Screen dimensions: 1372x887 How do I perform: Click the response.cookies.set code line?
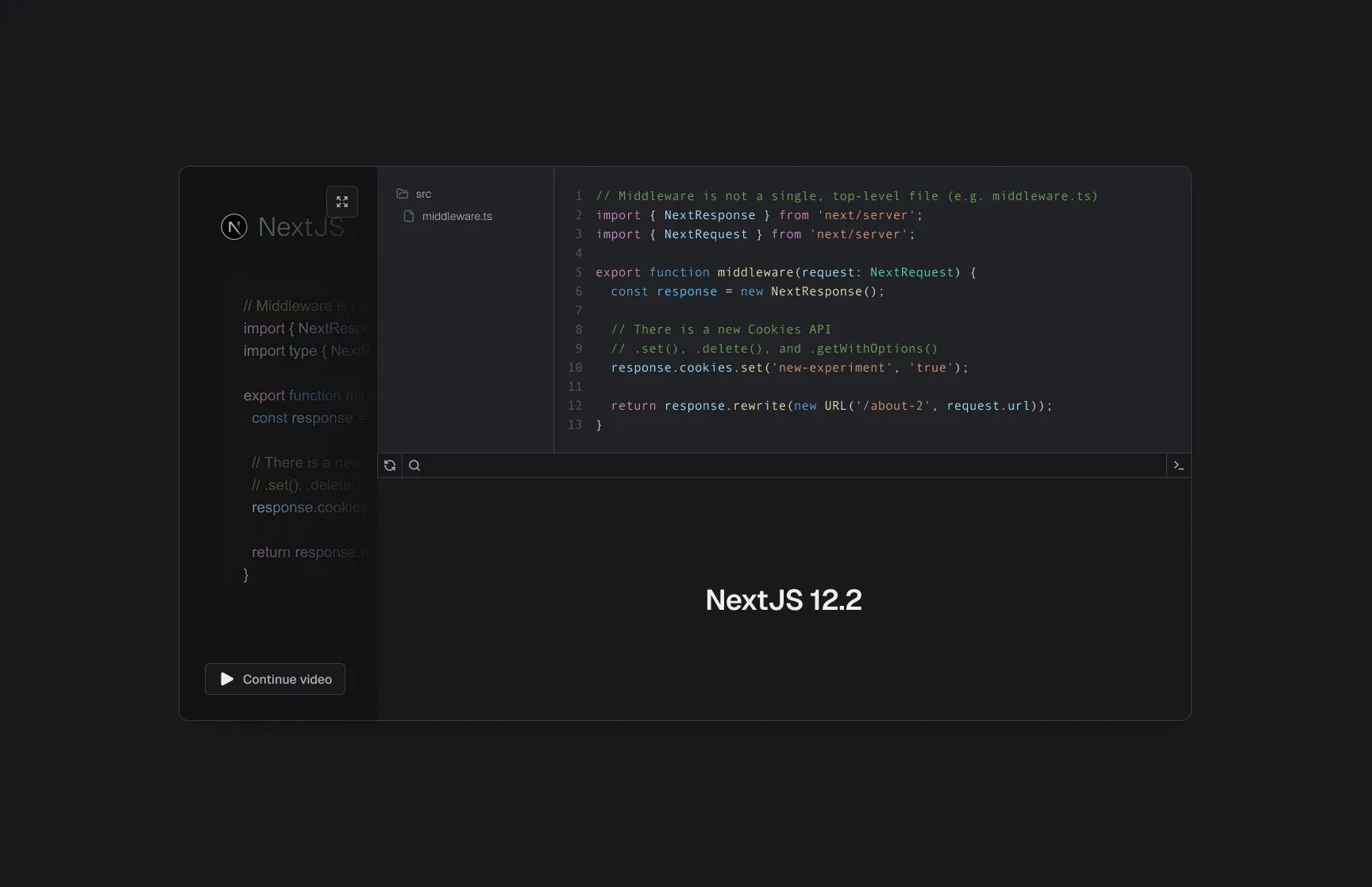click(x=789, y=368)
